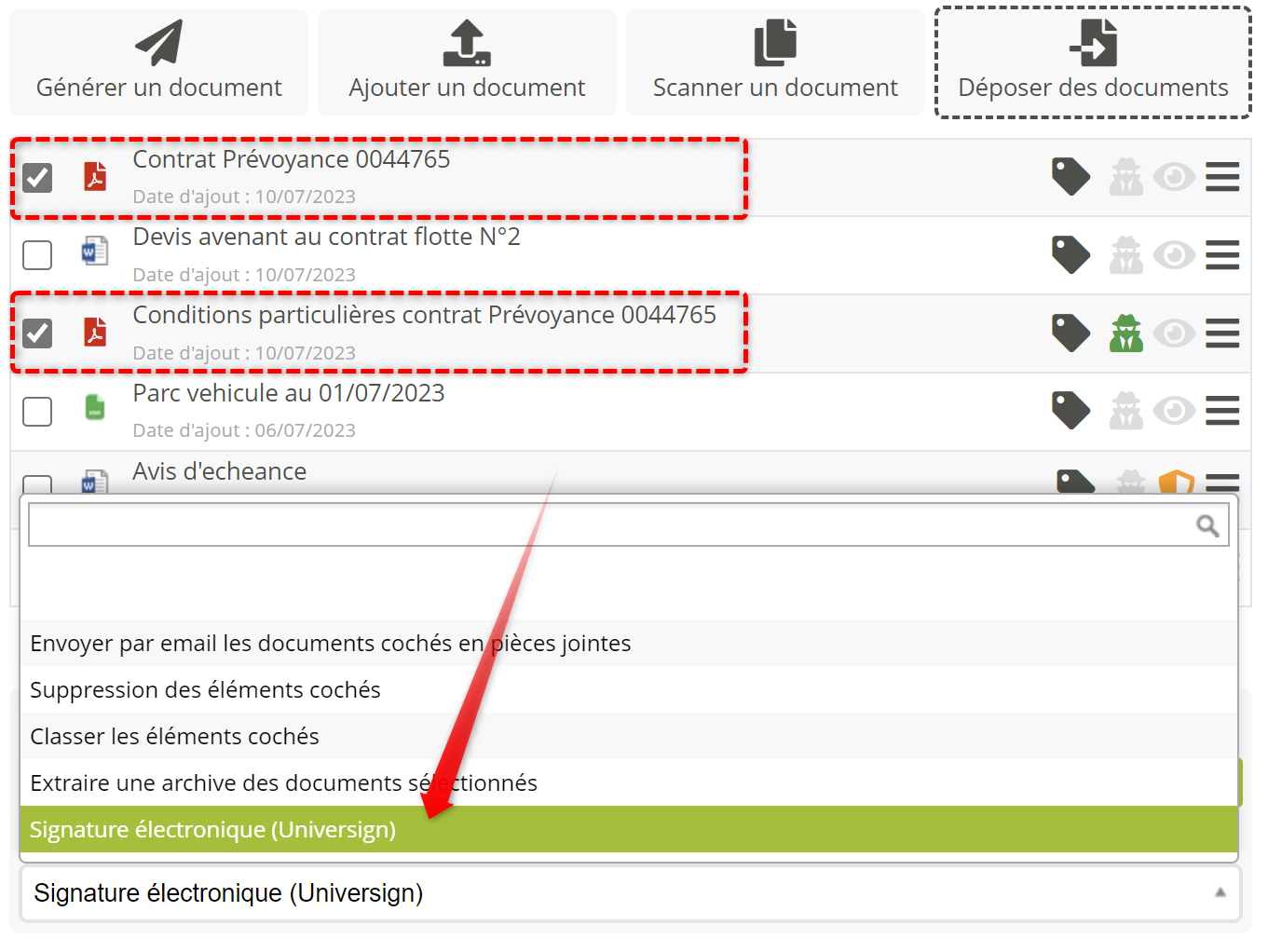The height and width of the screenshot is (952, 1268).
Task: Click the PDF icon of Contrat Prévoyance 0044765
Action: coord(95,176)
